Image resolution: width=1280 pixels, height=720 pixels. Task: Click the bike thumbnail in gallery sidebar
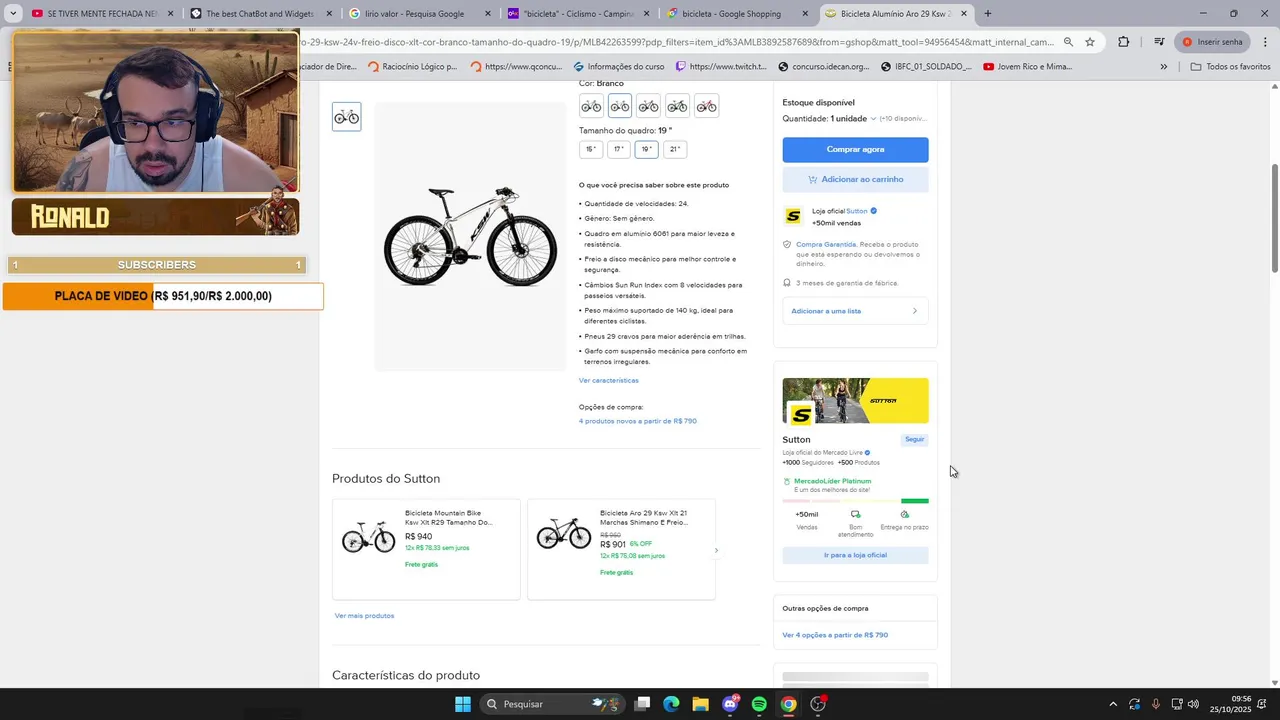pyautogui.click(x=346, y=117)
